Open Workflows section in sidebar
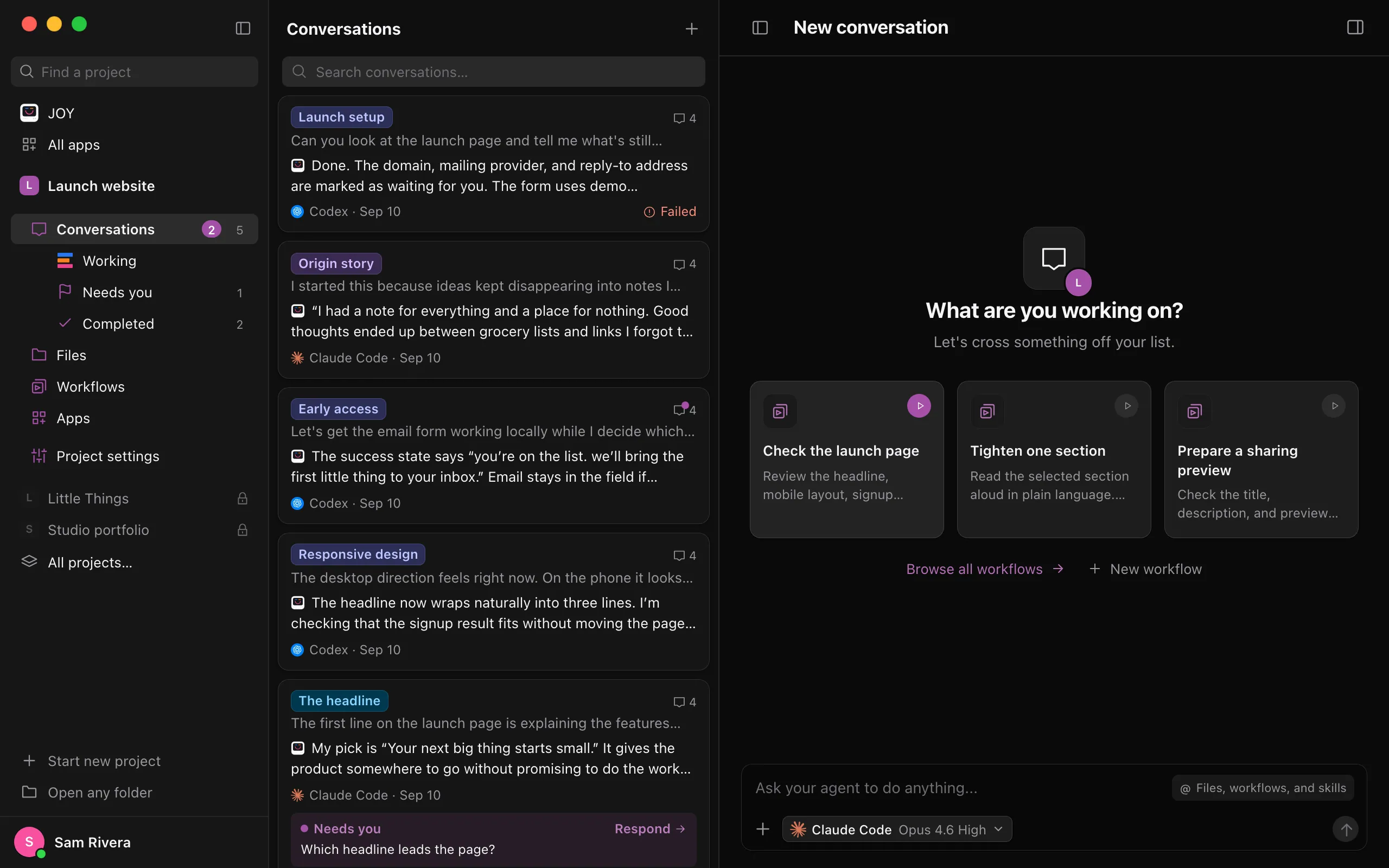This screenshot has width=1389, height=868. coord(135,387)
